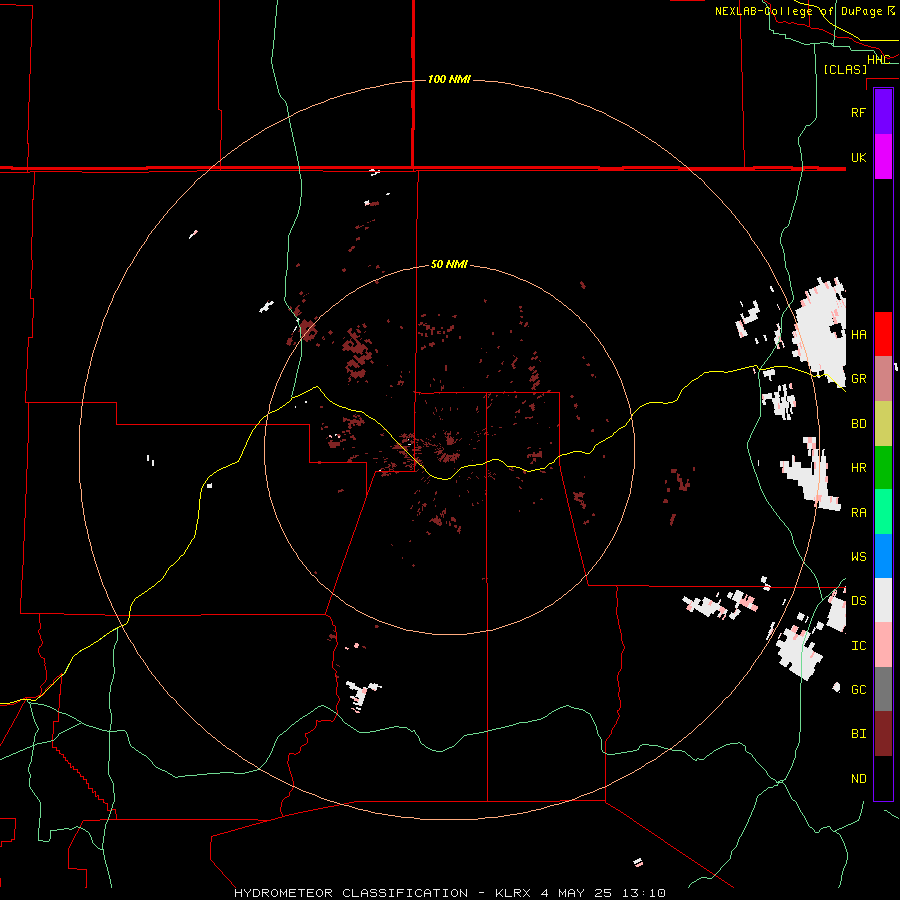Click the BD legend label
The width and height of the screenshot is (900, 900).
858,424
